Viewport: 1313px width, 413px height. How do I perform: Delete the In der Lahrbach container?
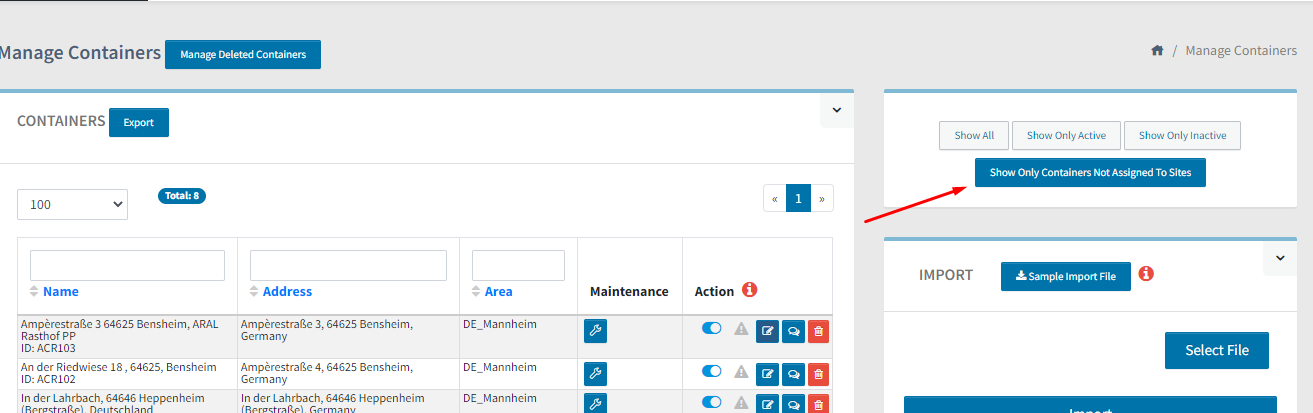coord(818,404)
